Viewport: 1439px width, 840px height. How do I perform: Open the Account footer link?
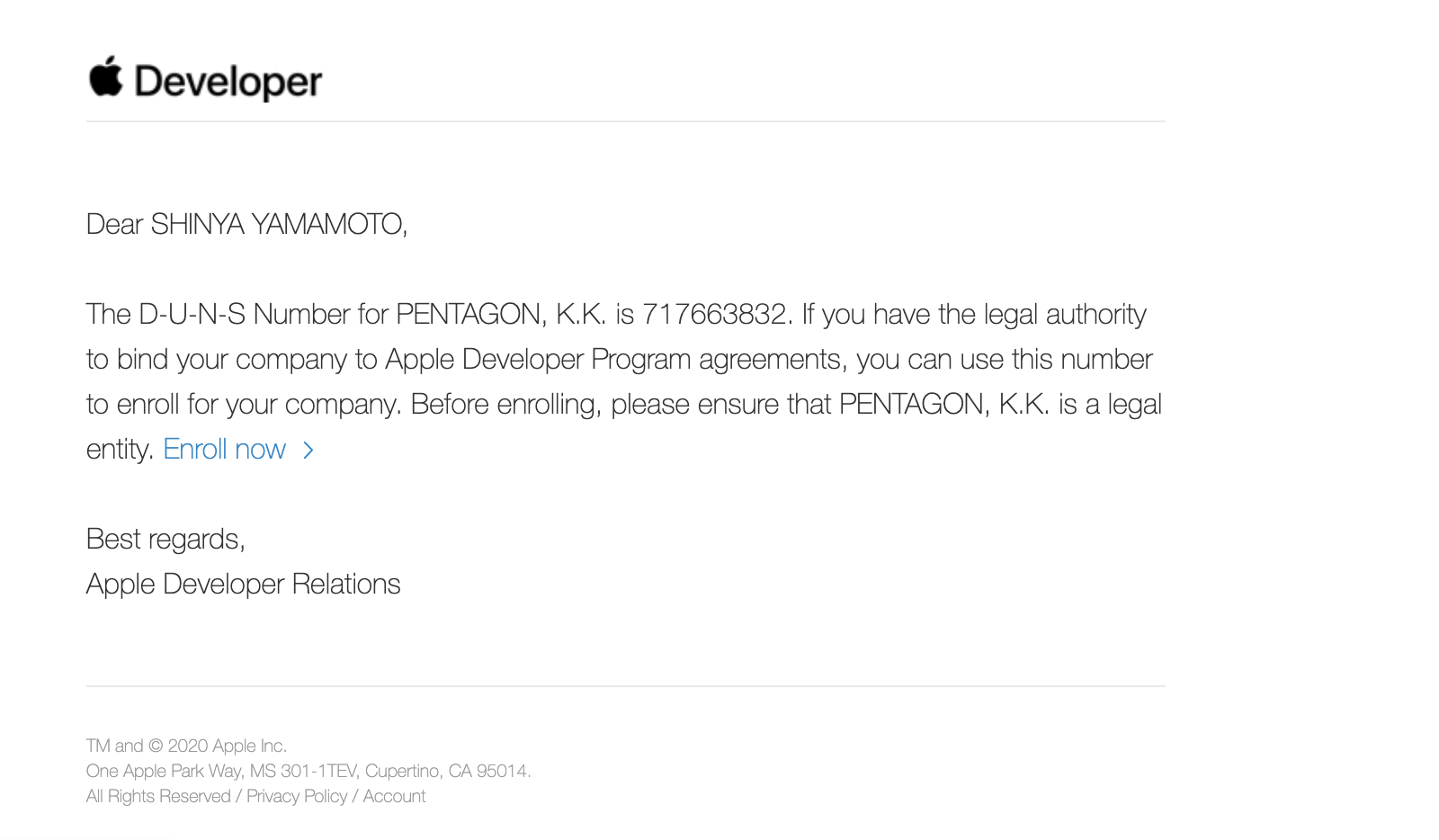click(394, 796)
